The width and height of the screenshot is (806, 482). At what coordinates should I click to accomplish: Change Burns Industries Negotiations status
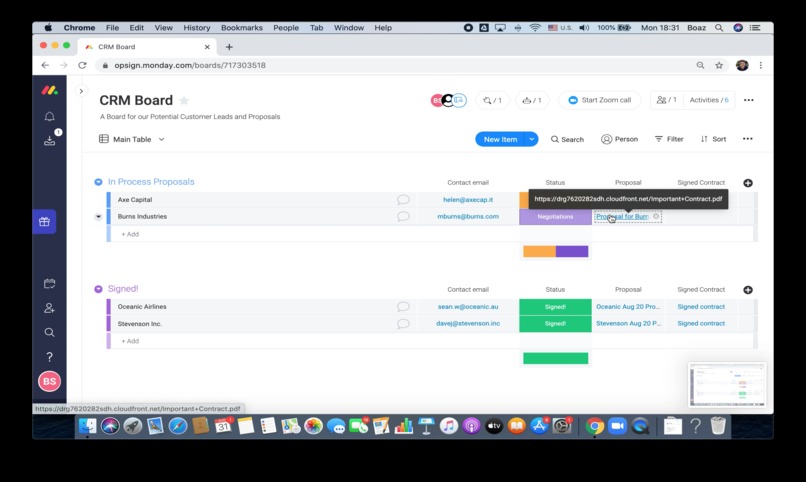pyautogui.click(x=555, y=216)
